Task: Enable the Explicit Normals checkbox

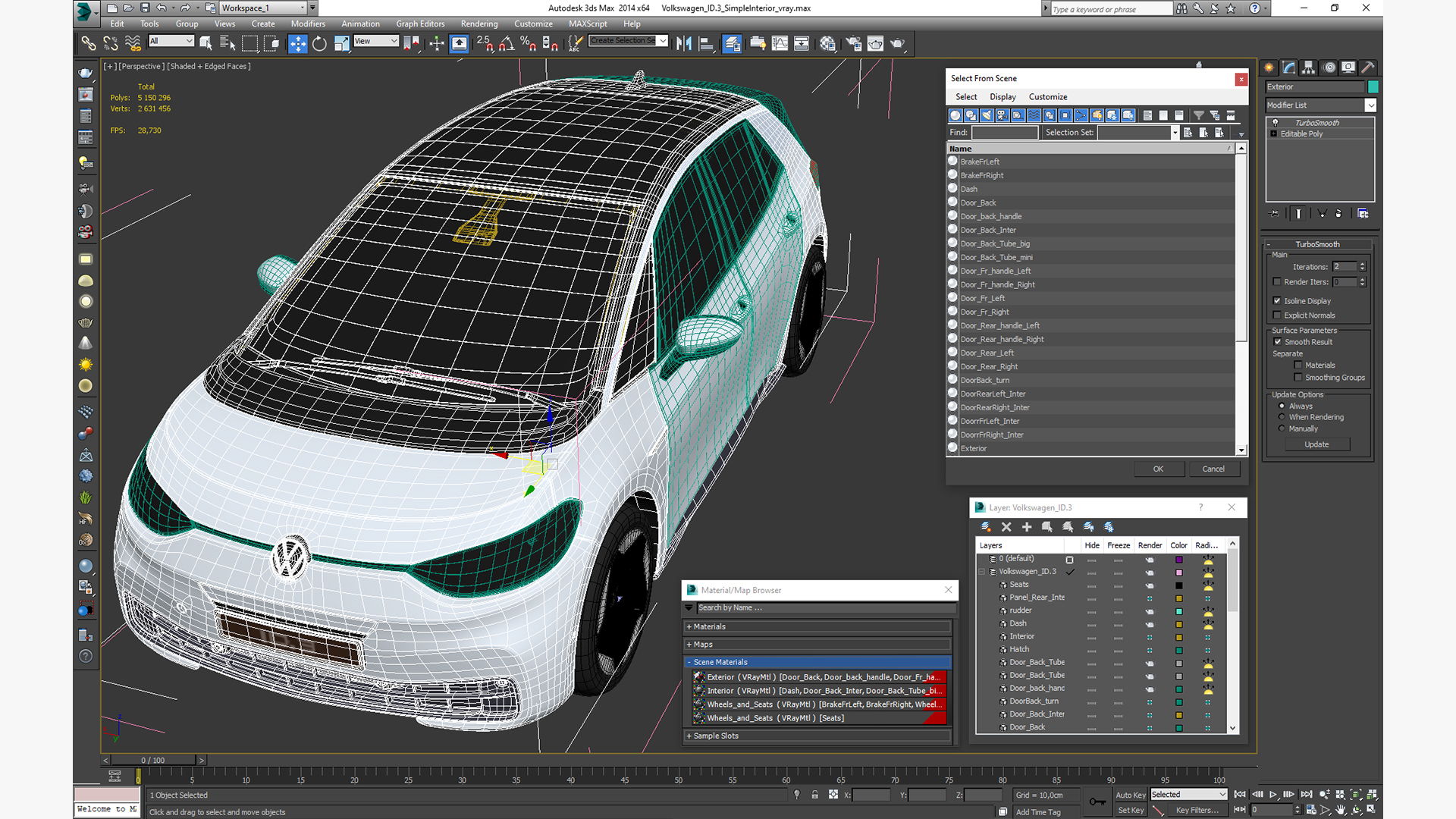Action: pos(1277,315)
